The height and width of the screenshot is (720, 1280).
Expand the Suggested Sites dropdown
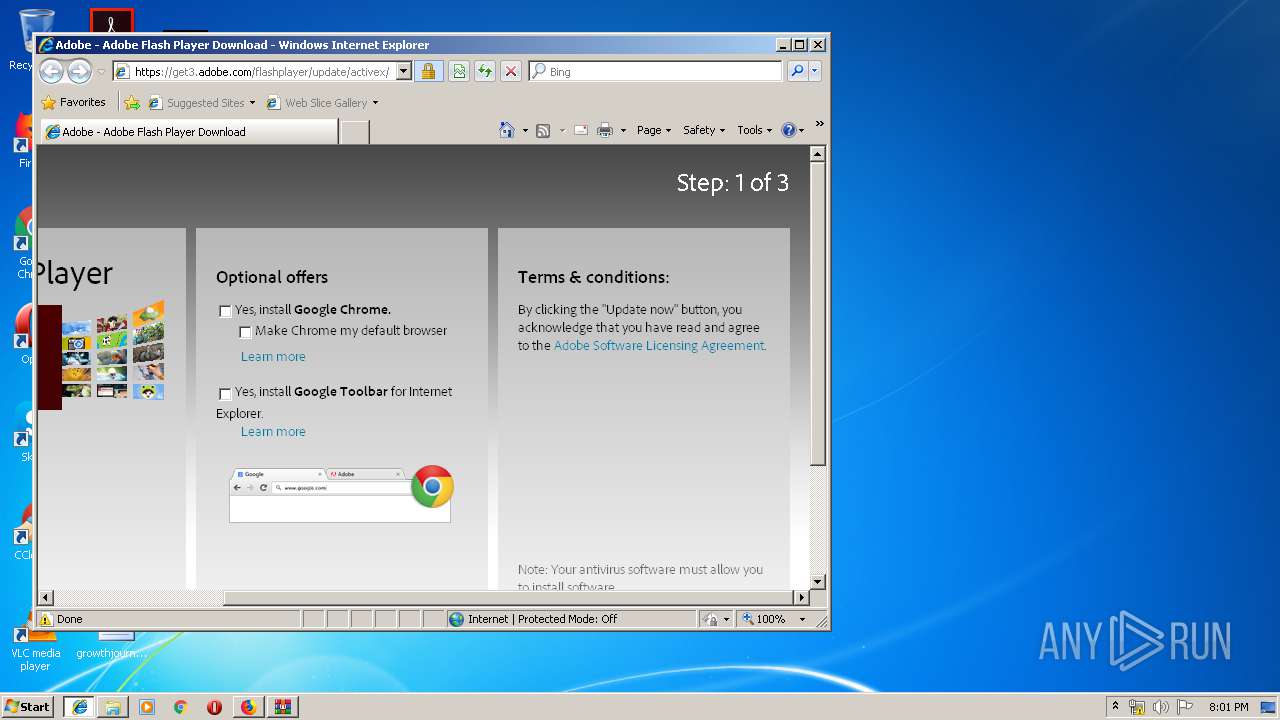(252, 103)
